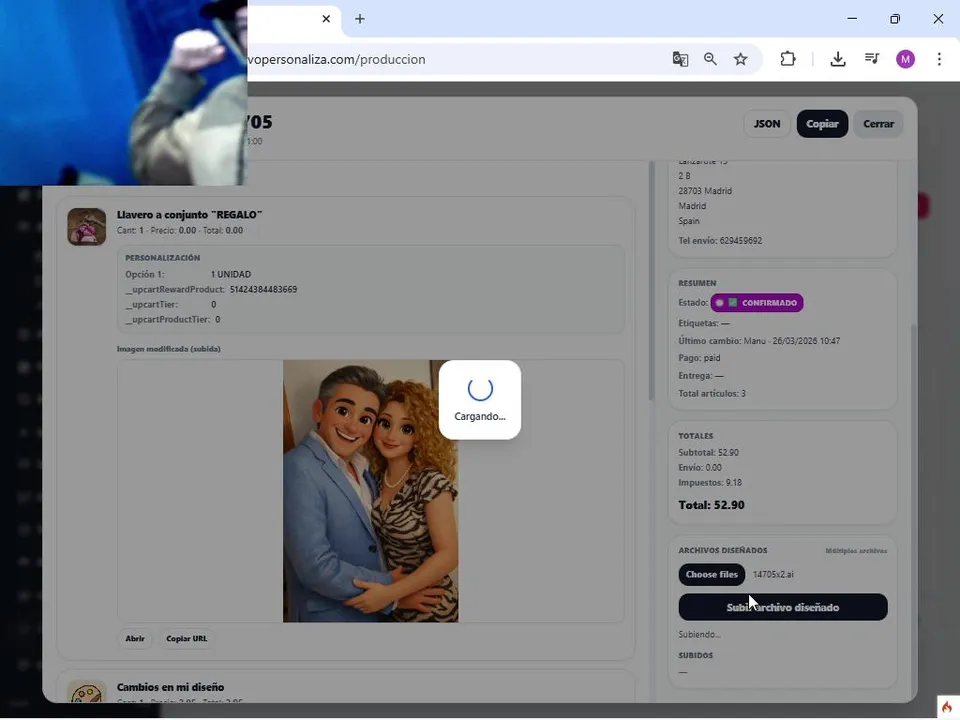Close the current browser tab
960x720 pixels.
pyautogui.click(x=326, y=19)
